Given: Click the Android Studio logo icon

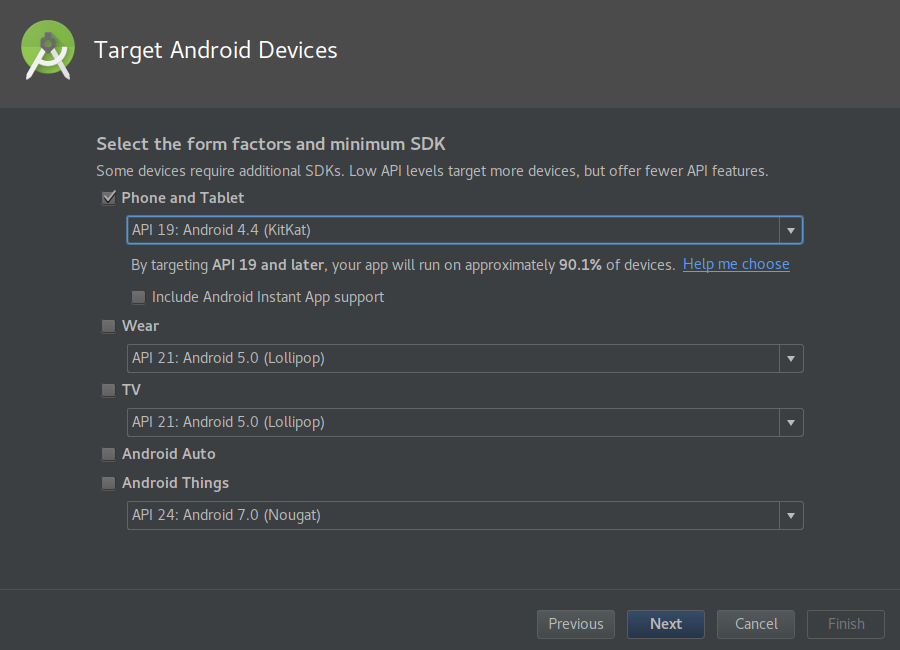Looking at the screenshot, I should tap(48, 50).
